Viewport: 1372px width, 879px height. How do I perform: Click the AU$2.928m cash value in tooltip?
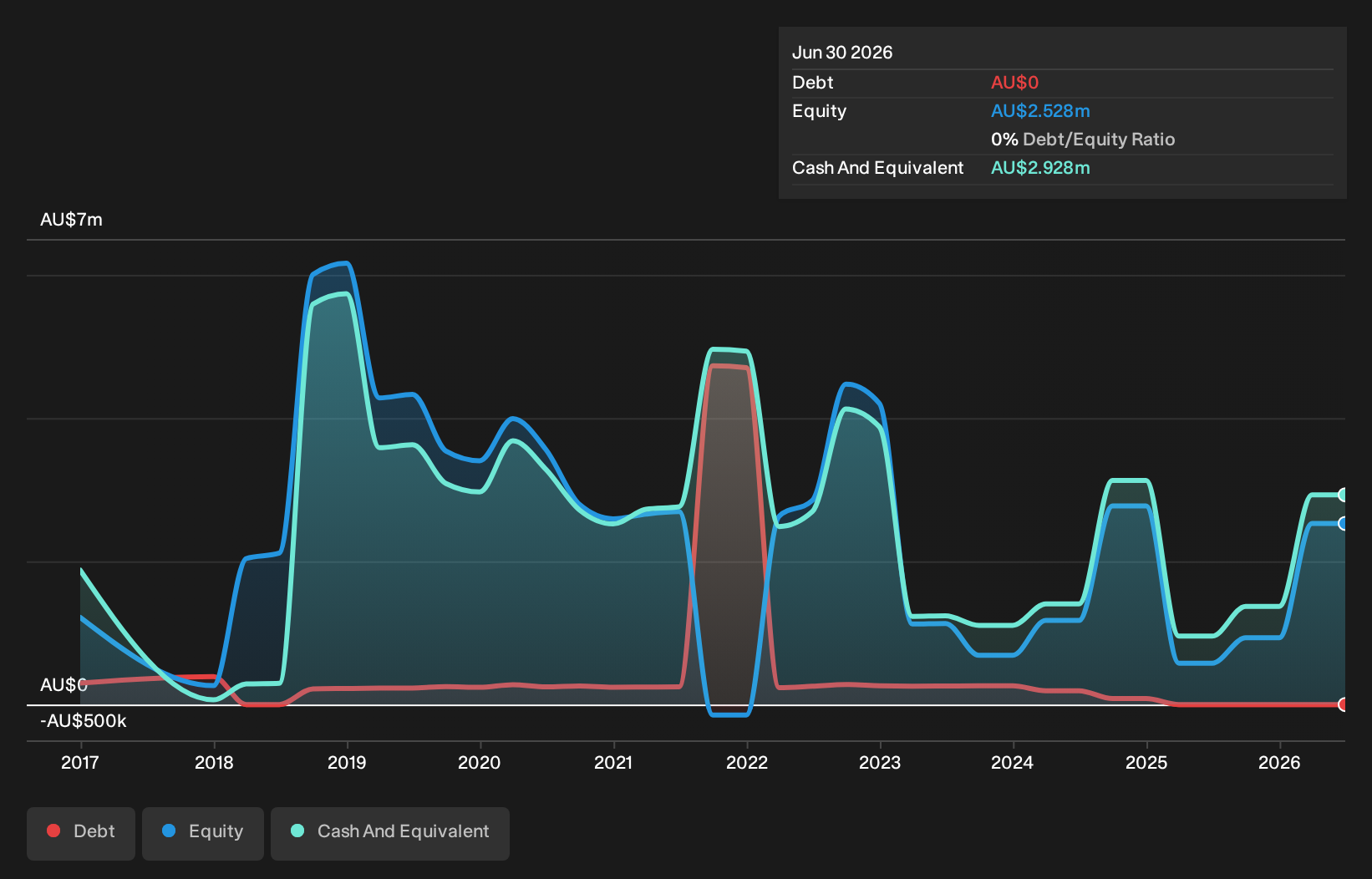1040,168
